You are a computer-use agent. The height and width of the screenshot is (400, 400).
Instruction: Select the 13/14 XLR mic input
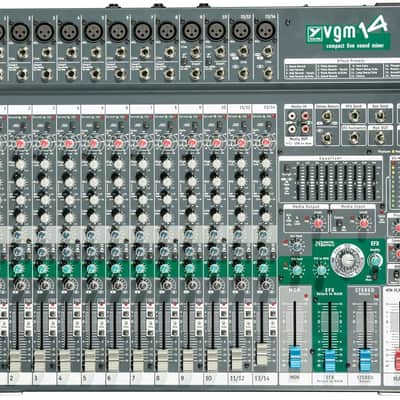coord(266,31)
